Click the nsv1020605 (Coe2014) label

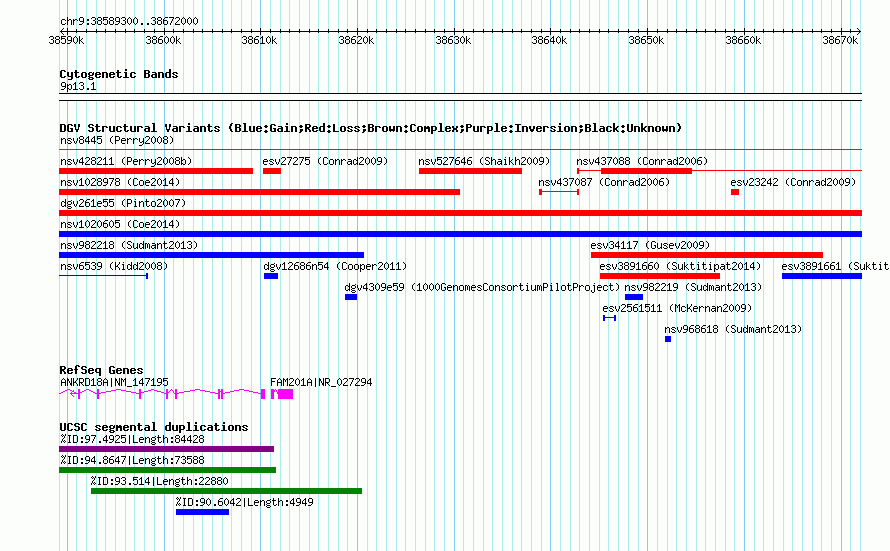120,224
